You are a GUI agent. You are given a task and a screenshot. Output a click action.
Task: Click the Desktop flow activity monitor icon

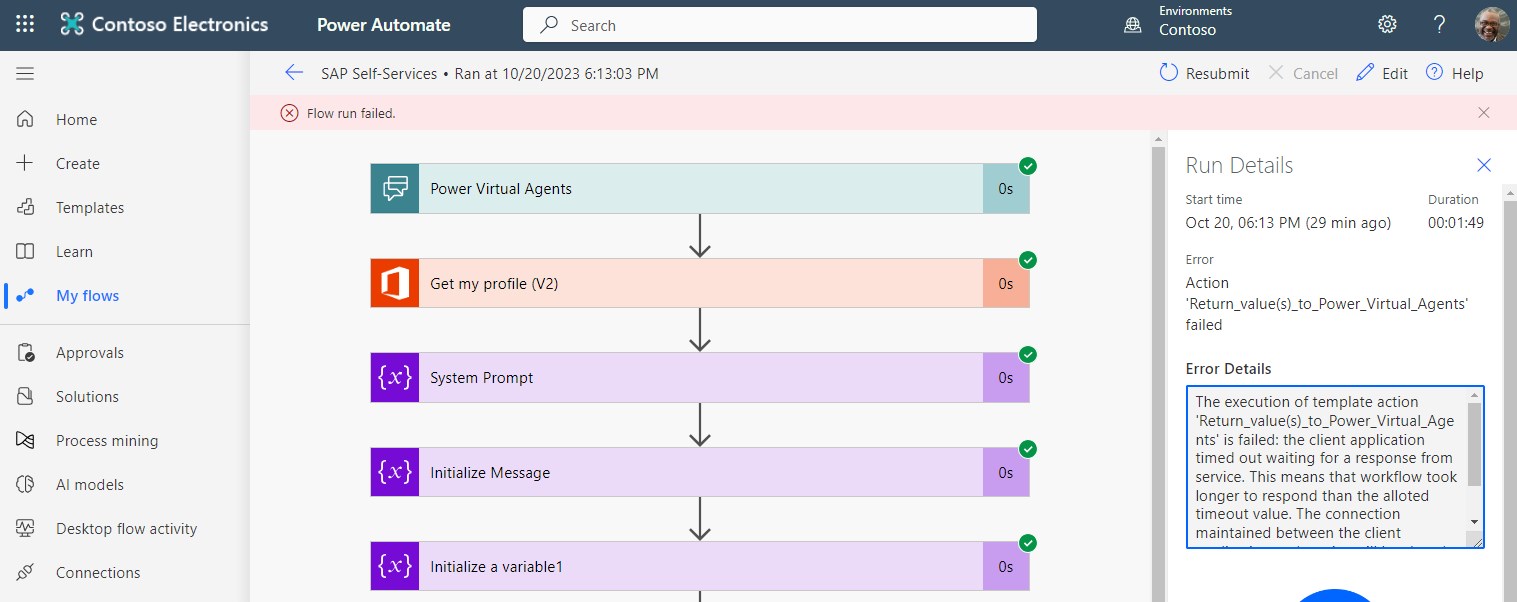26,528
